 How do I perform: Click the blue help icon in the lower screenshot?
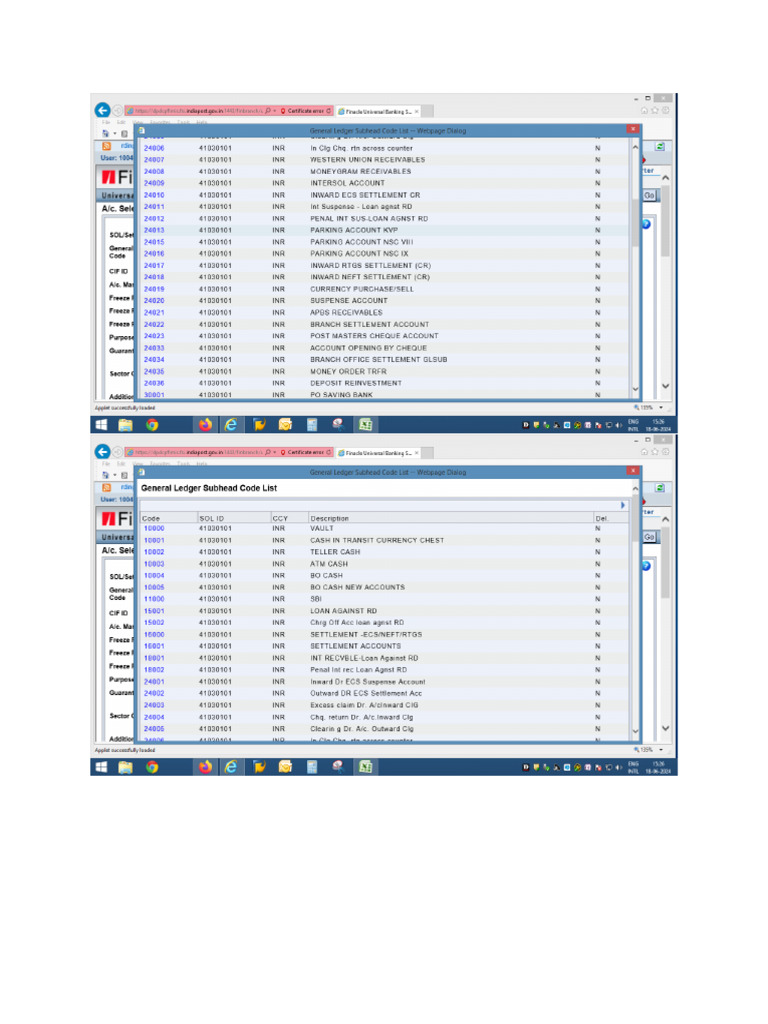pyautogui.click(x=646, y=566)
